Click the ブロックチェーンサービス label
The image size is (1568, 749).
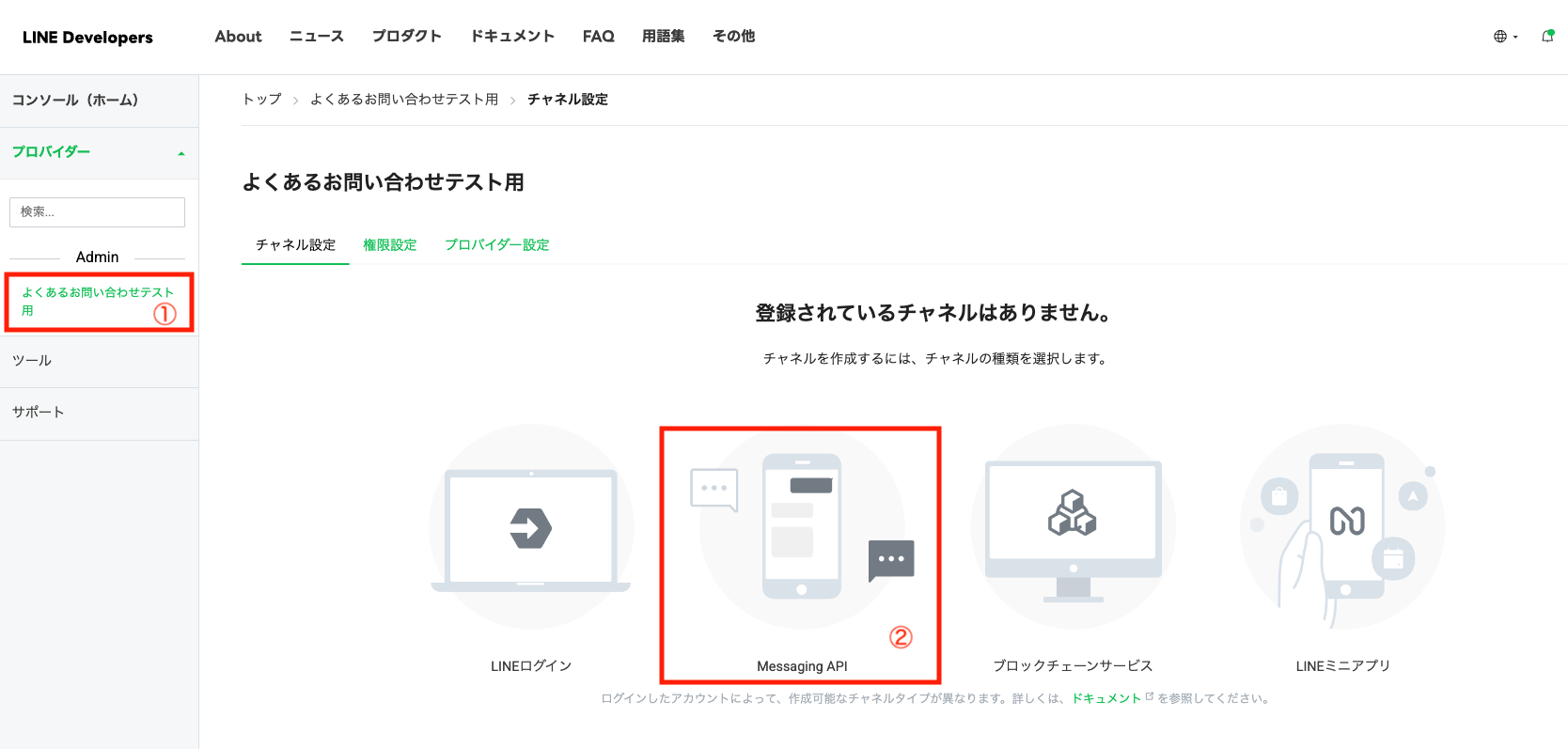tap(1073, 666)
